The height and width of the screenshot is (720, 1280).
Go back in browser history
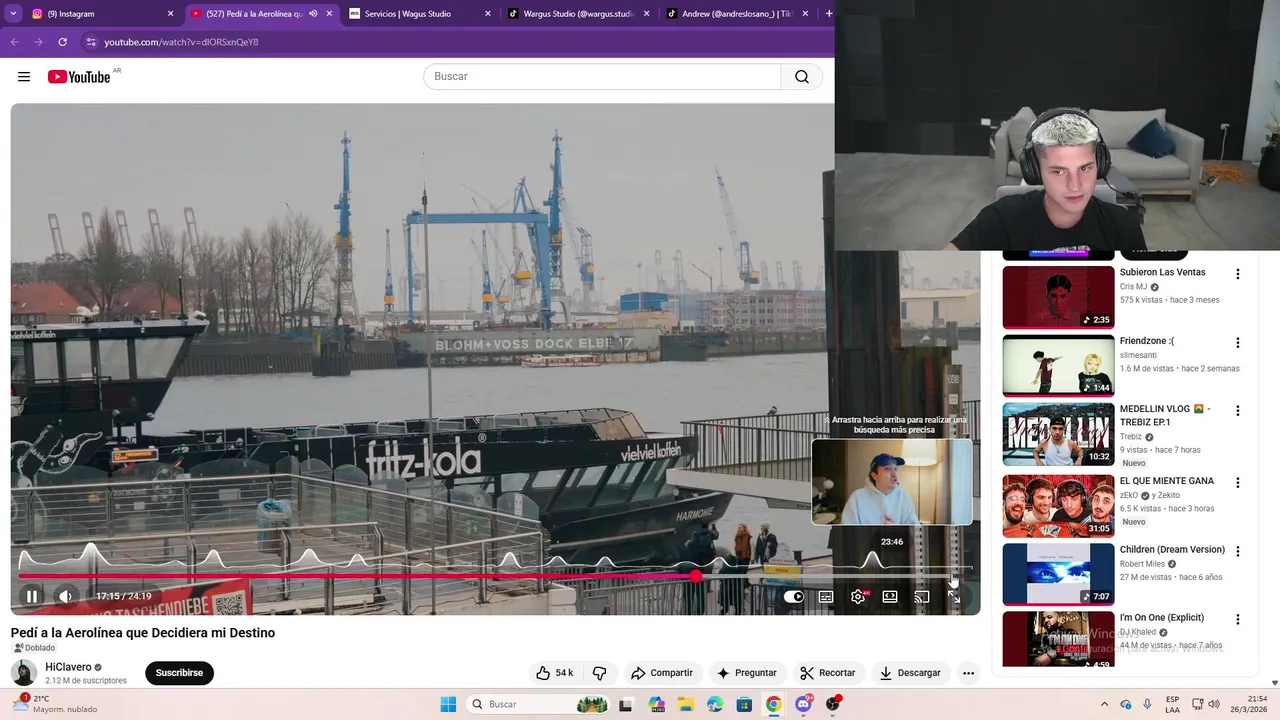(14, 42)
